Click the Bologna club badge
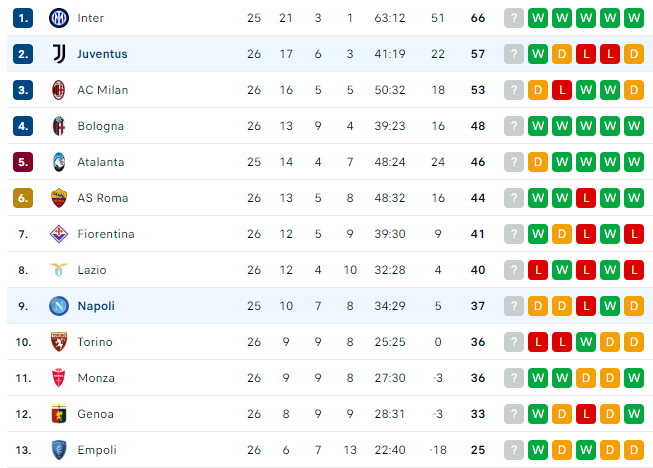The width and height of the screenshot is (653, 468). 59,126
